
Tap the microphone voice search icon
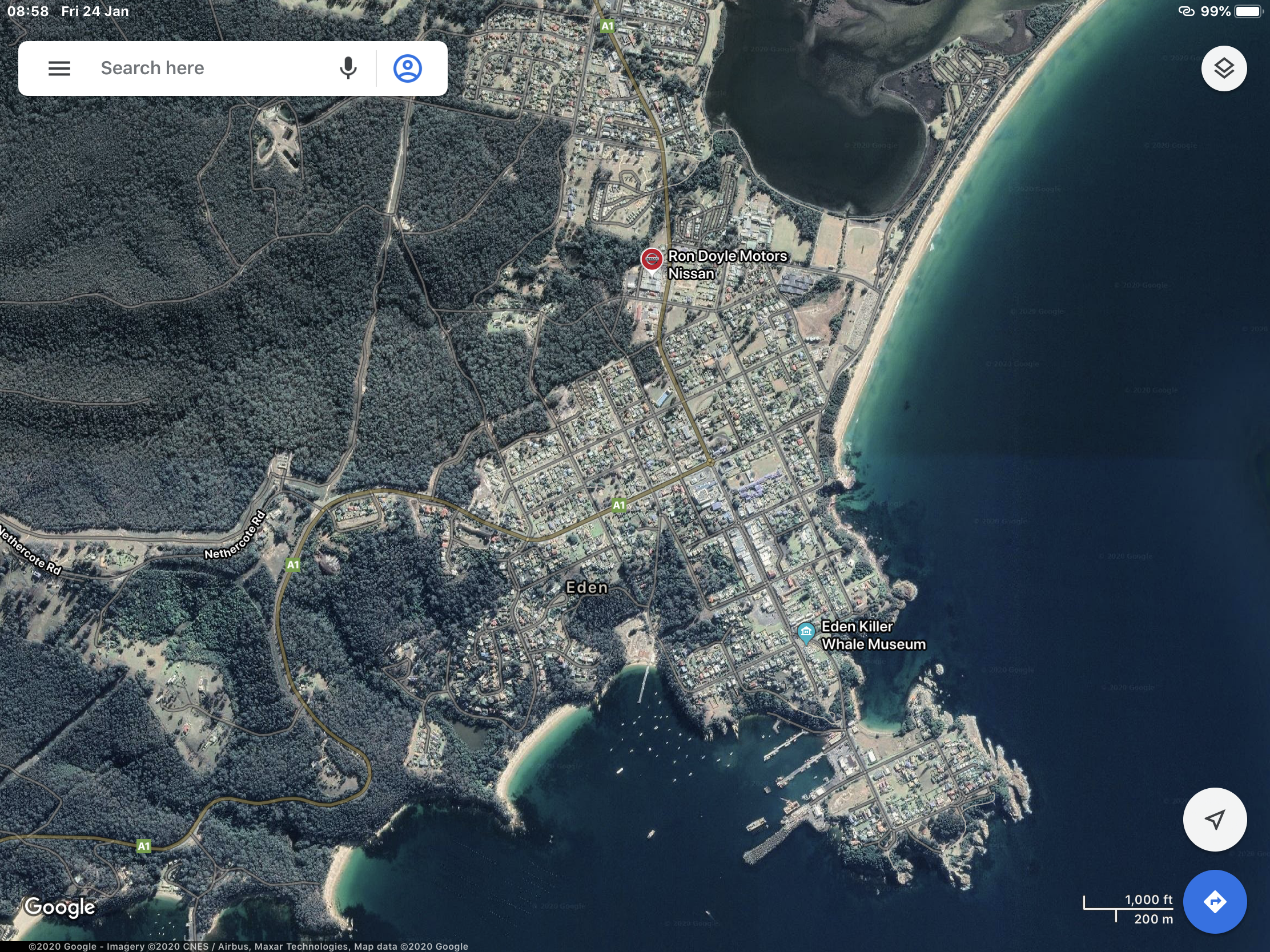click(348, 68)
